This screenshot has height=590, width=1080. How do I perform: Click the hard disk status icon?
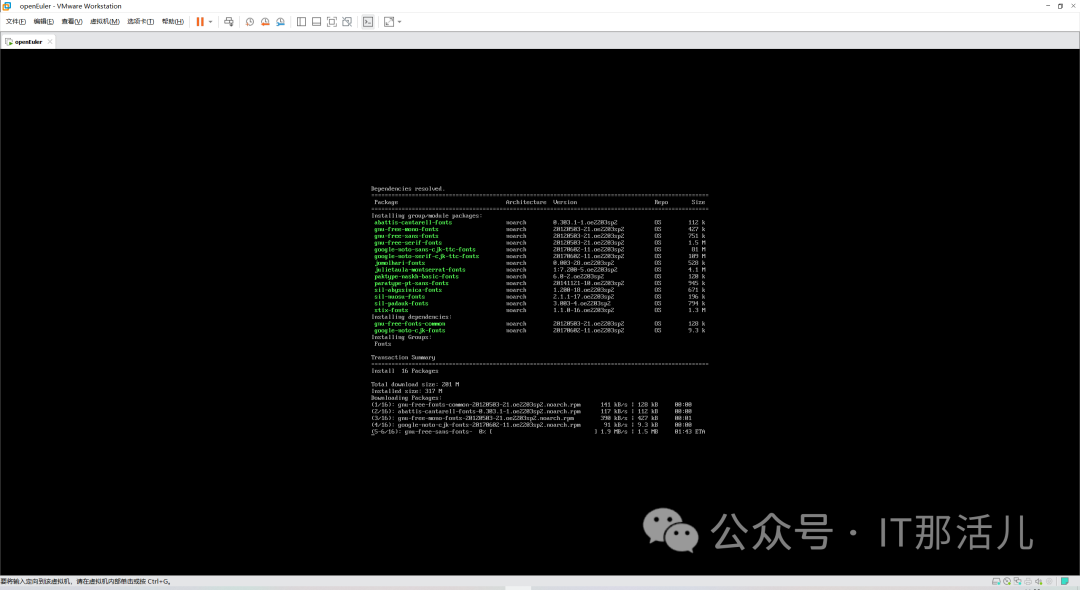tap(996, 580)
